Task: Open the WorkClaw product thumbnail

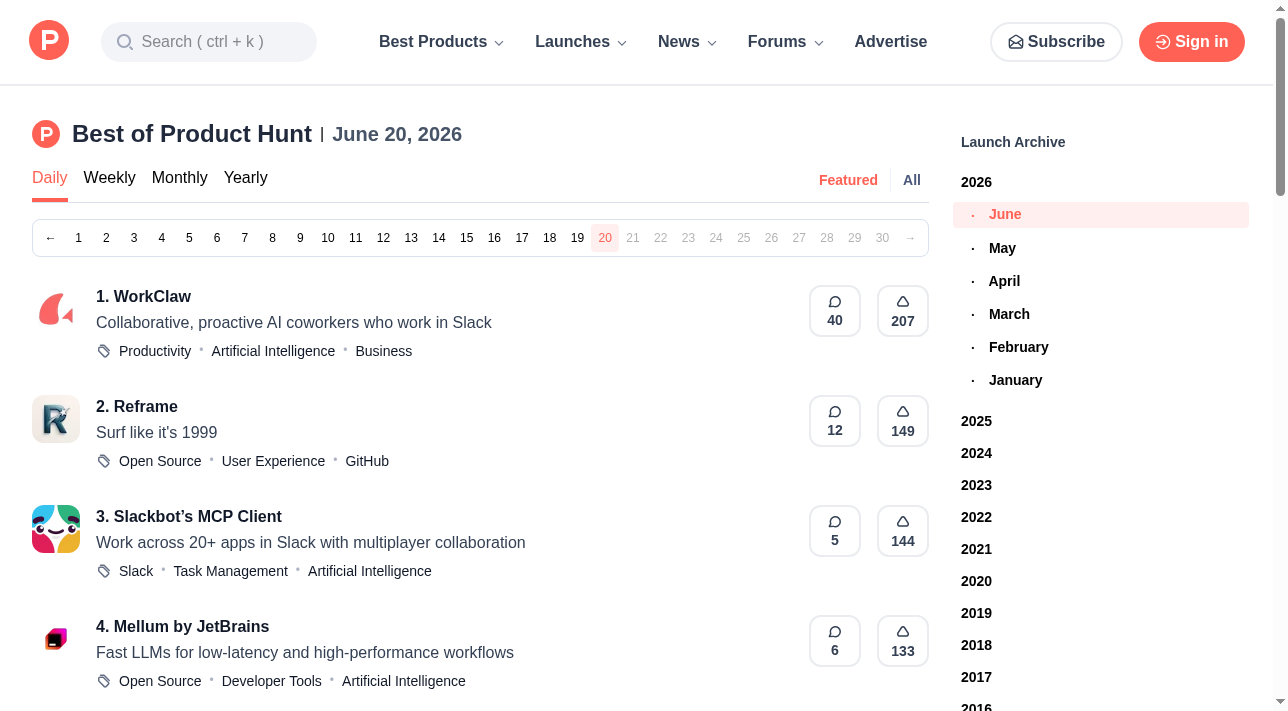Action: click(56, 310)
